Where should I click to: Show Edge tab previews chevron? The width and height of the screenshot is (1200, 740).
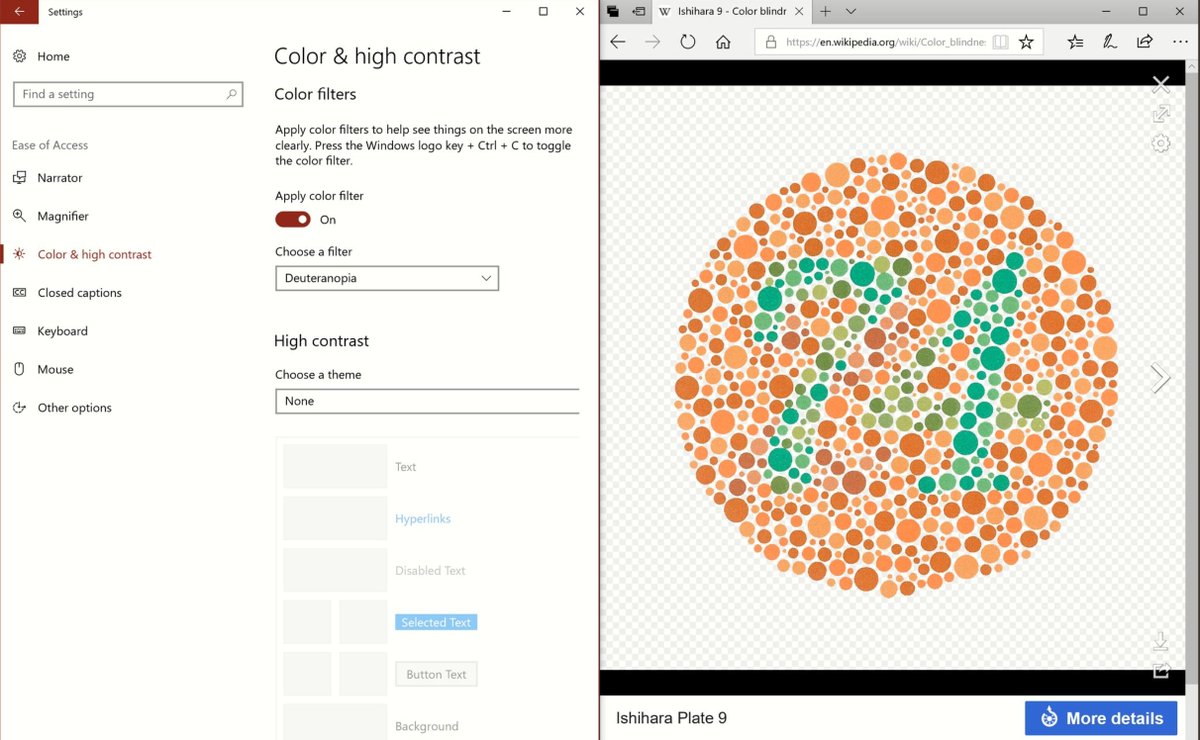click(x=851, y=12)
